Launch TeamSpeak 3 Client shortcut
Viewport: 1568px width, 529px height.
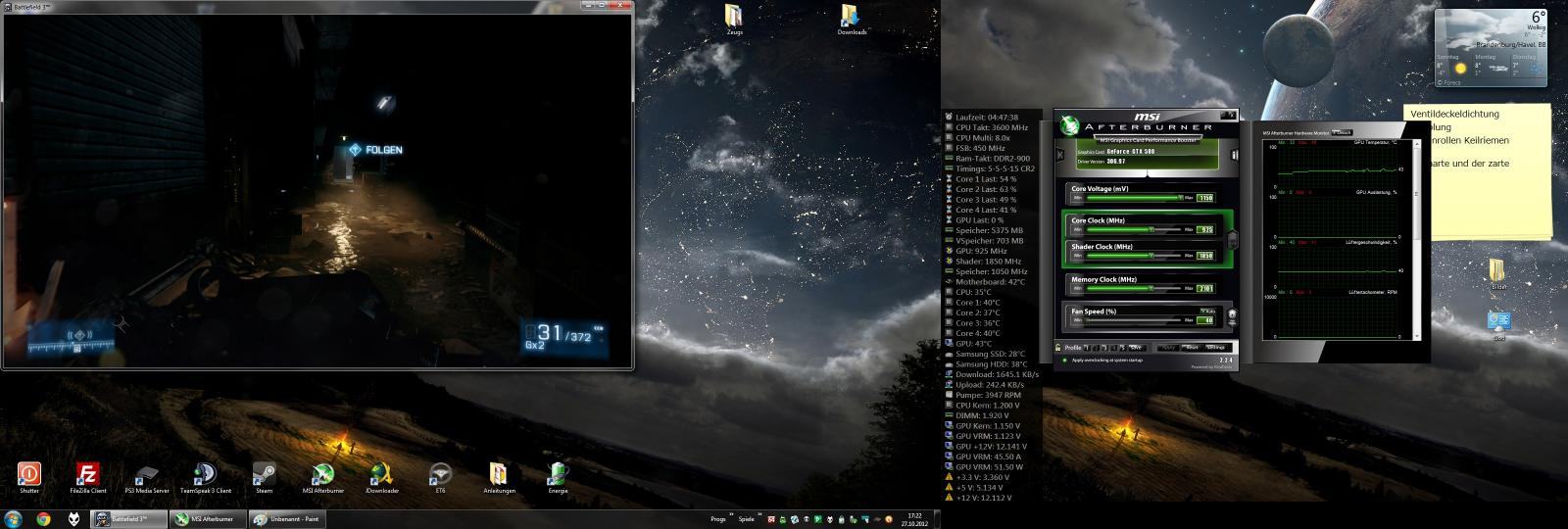click(206, 475)
